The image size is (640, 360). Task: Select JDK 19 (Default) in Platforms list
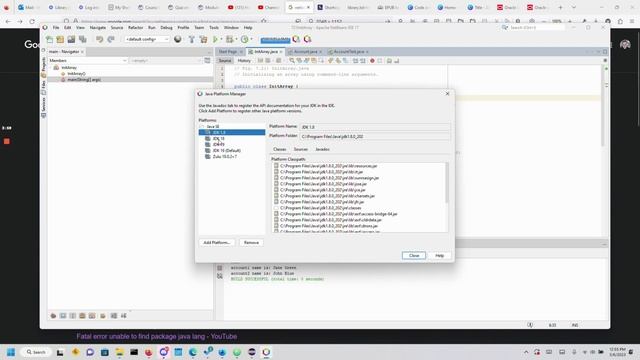coord(227,151)
